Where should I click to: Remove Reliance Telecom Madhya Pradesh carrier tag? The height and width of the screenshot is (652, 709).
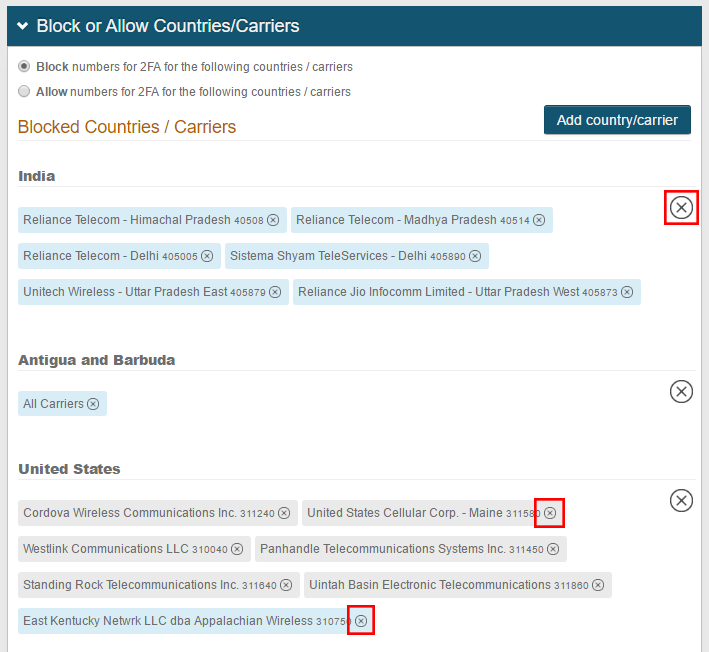(x=539, y=220)
